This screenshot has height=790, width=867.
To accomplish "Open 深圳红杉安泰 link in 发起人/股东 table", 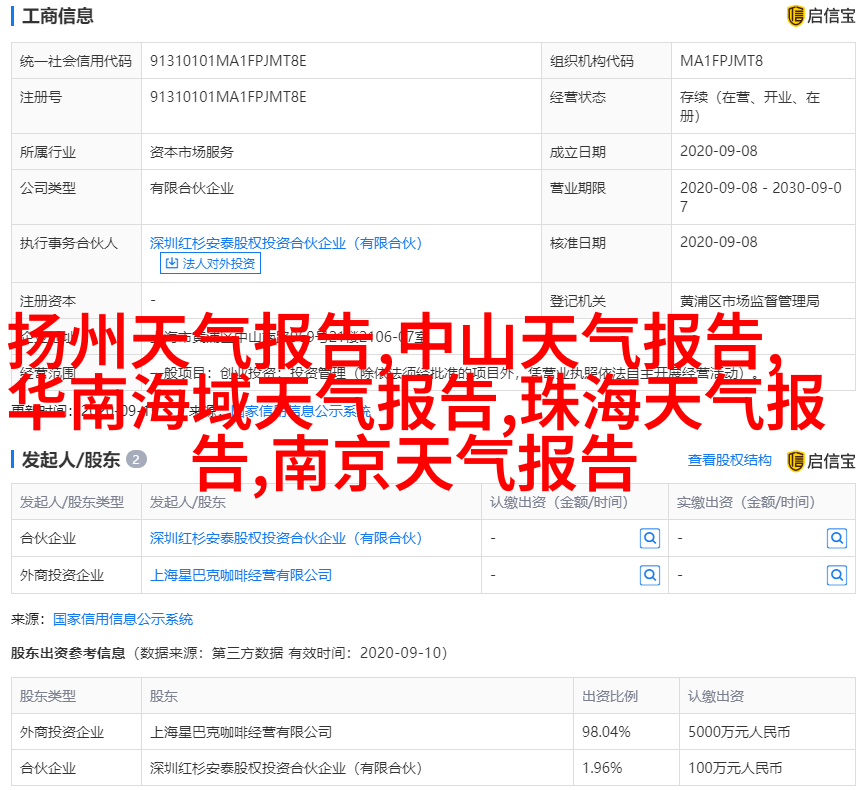I will 286,538.
